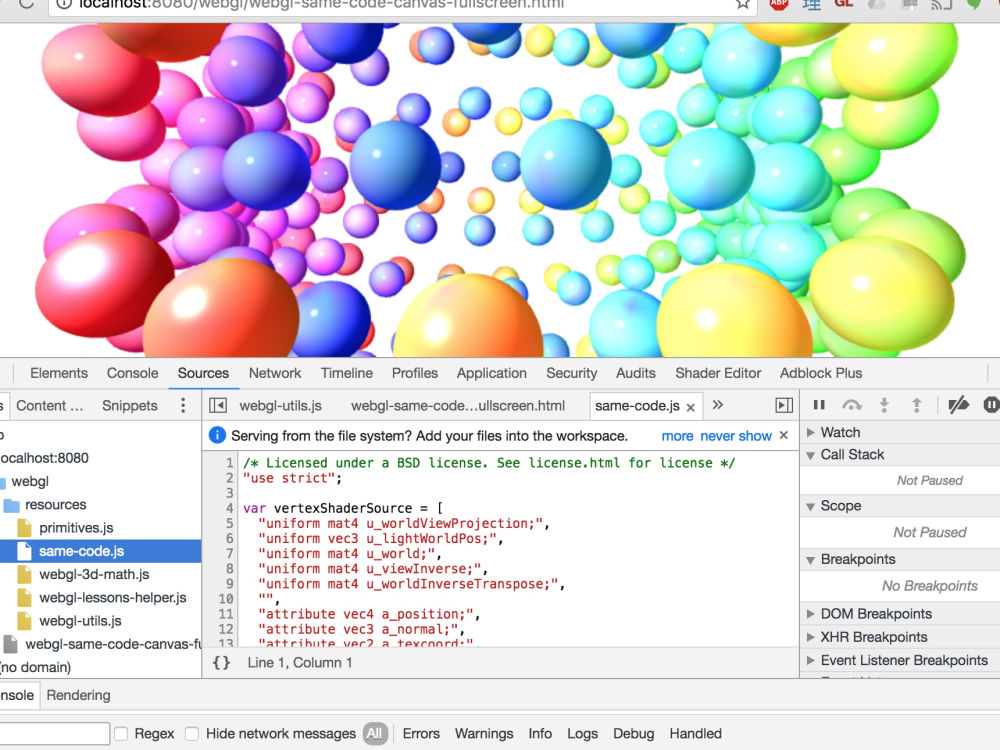
Task: Open the Audits tab
Action: (635, 373)
